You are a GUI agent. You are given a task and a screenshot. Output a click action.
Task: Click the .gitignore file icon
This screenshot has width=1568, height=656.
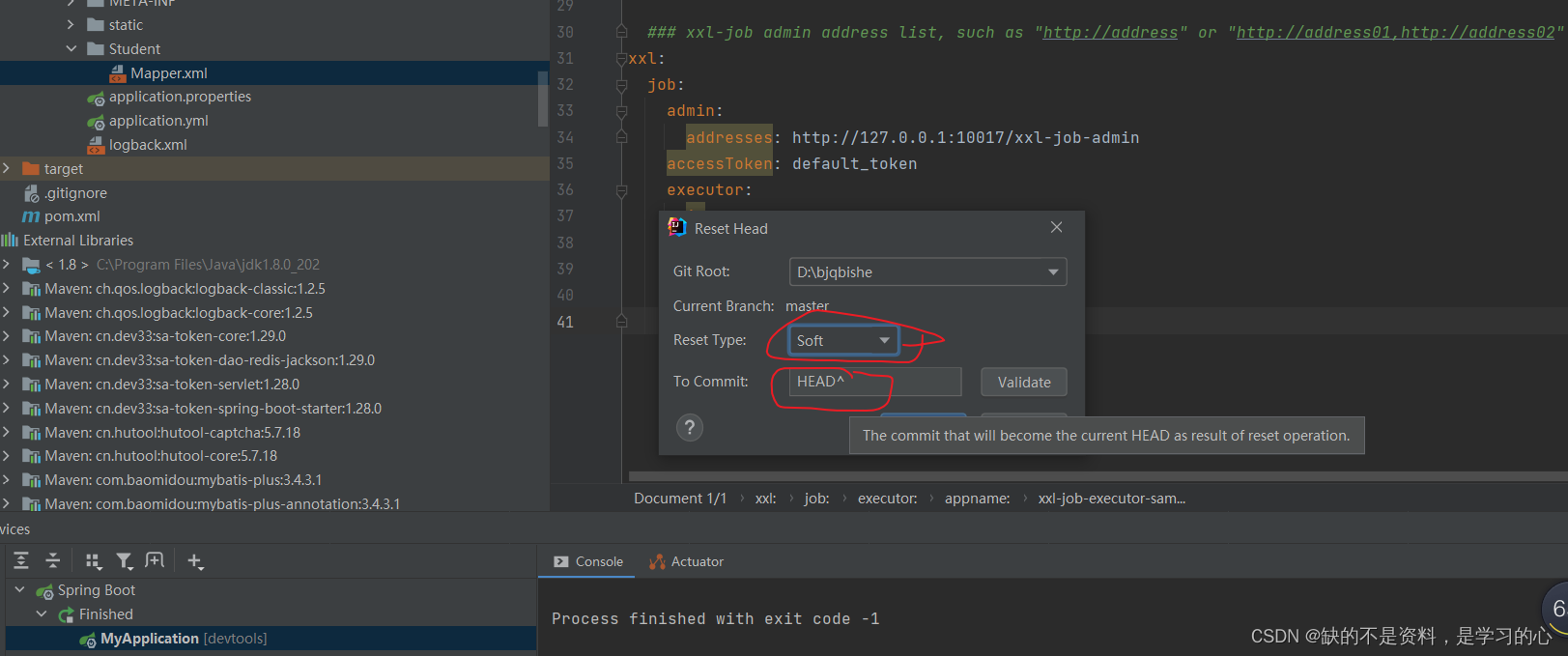pyautogui.click(x=31, y=193)
